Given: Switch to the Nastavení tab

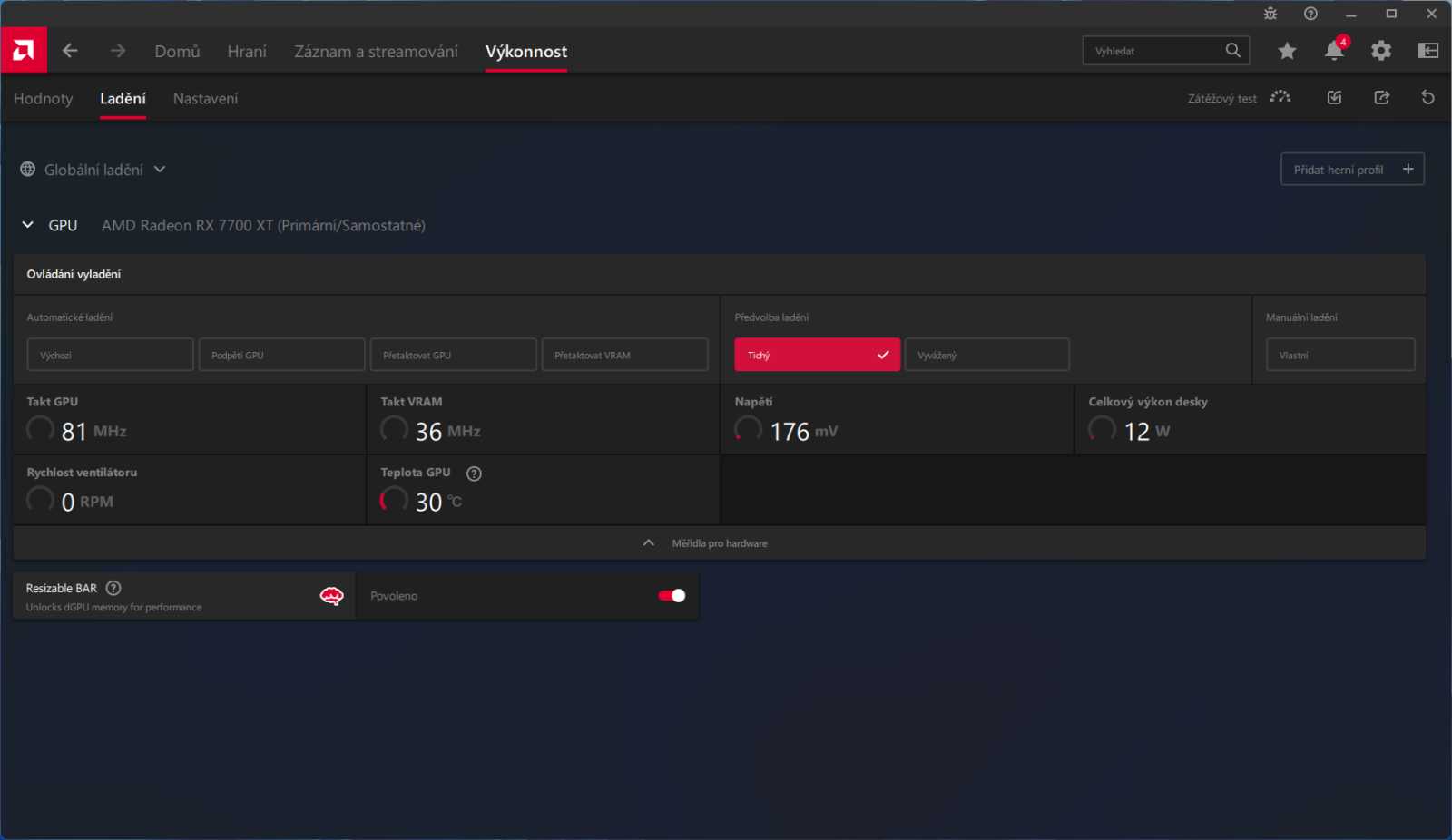Looking at the screenshot, I should click(205, 99).
